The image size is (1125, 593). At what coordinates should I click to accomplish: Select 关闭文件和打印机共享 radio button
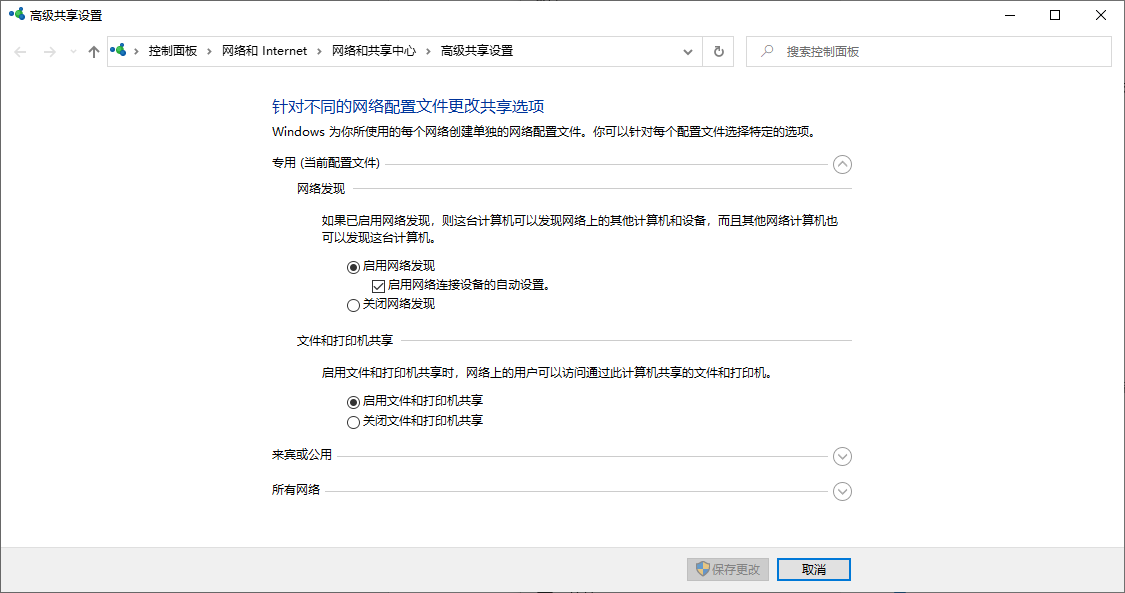point(353,422)
